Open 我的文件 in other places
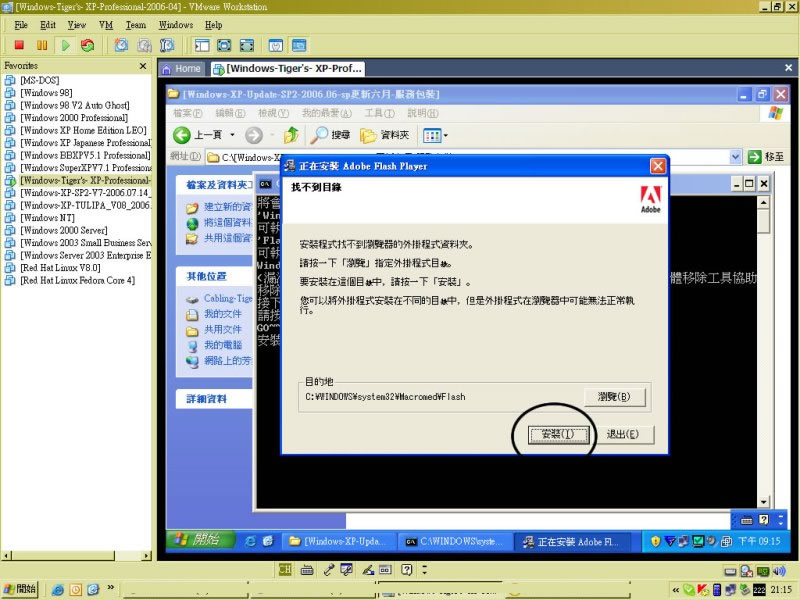The width and height of the screenshot is (800, 600). coord(222,314)
